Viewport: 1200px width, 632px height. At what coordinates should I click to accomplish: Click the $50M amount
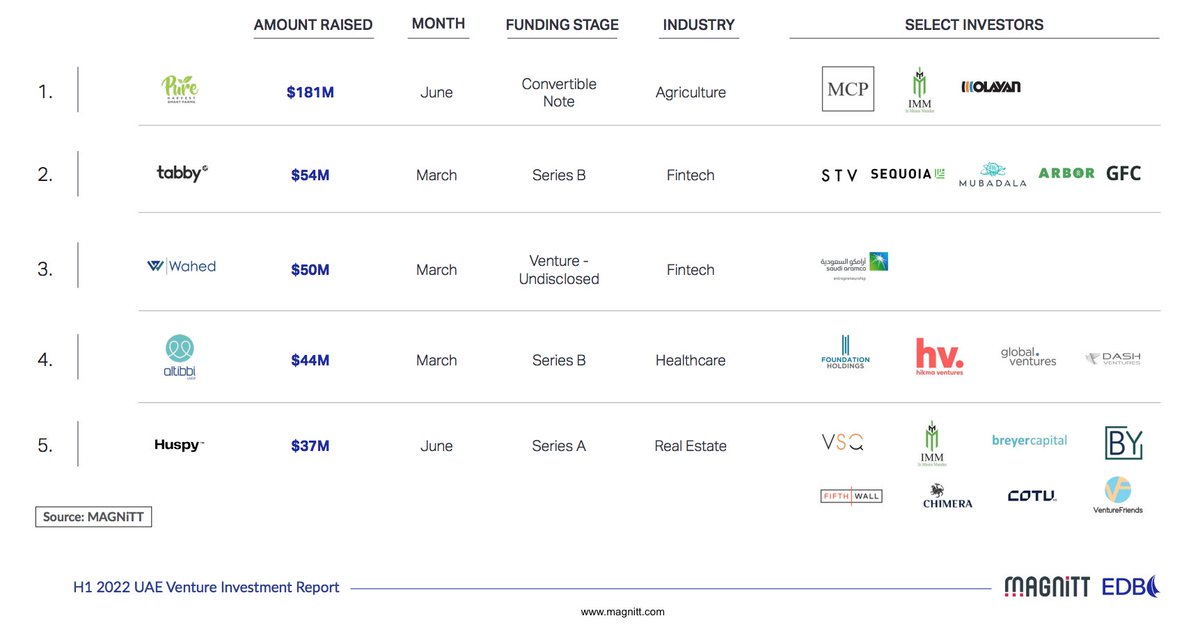tap(310, 270)
